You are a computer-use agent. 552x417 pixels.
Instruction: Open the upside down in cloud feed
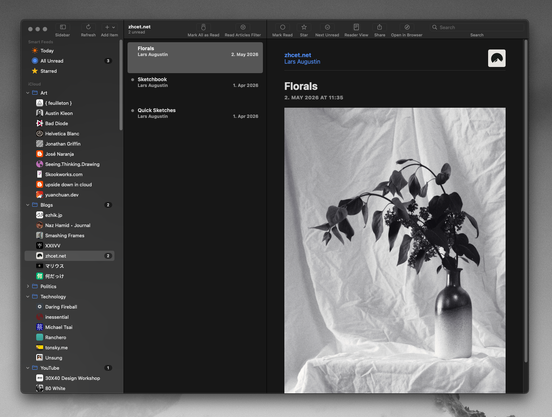pyautogui.click(x=70, y=185)
